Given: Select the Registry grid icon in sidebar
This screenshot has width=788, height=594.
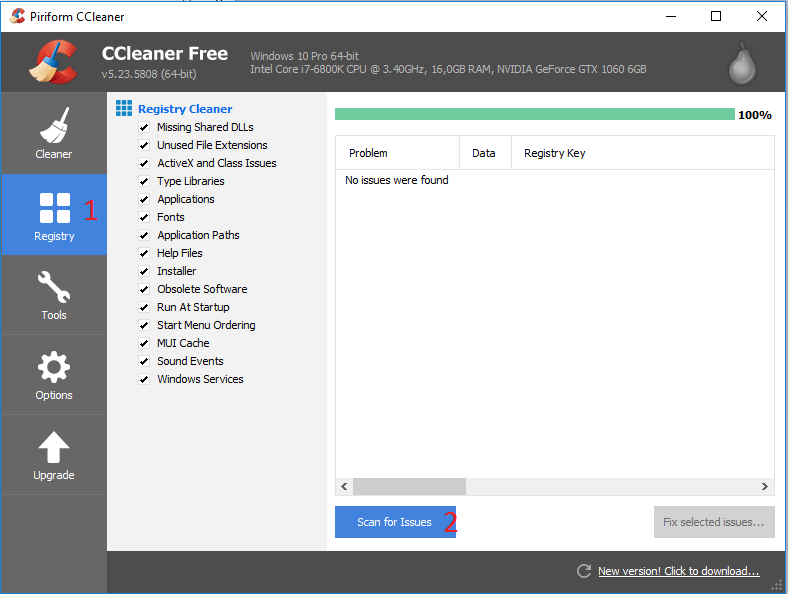Looking at the screenshot, I should point(55,208).
